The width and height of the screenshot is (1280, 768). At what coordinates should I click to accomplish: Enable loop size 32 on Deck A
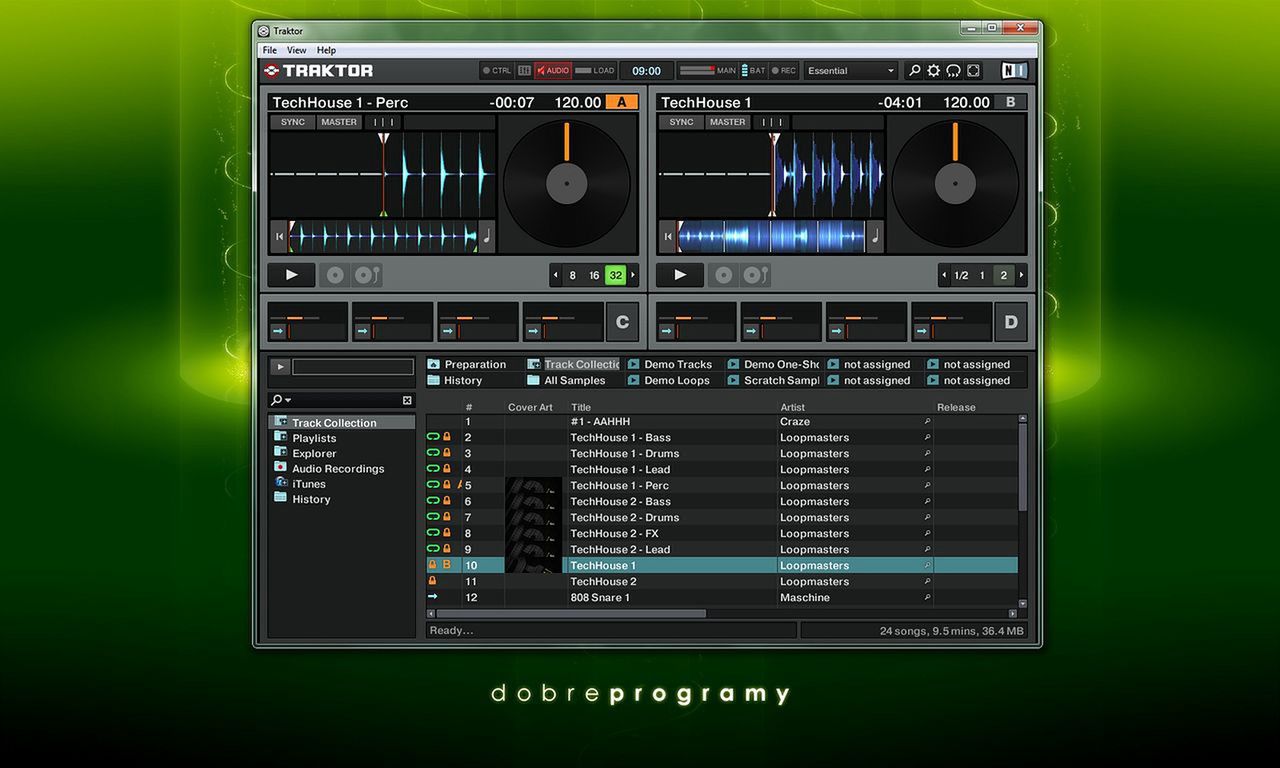615,275
